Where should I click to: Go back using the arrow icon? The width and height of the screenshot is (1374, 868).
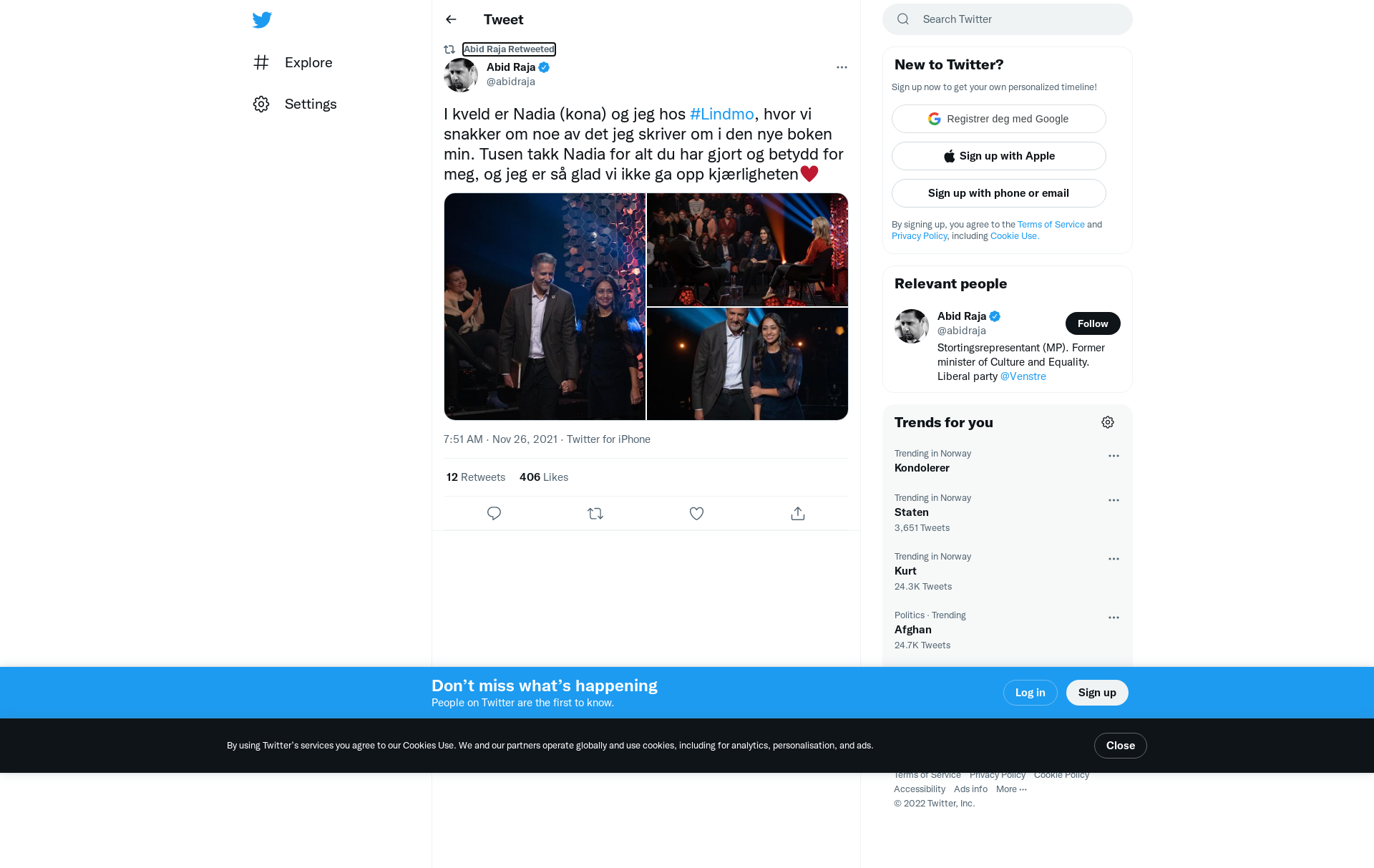coord(451,19)
